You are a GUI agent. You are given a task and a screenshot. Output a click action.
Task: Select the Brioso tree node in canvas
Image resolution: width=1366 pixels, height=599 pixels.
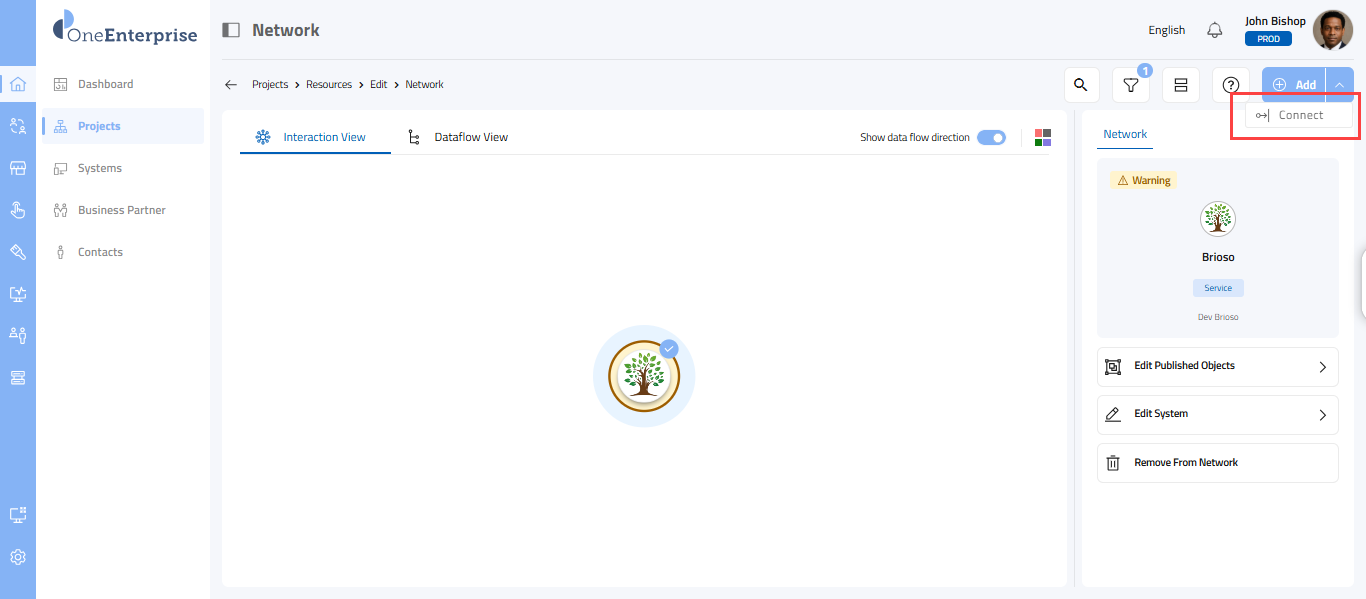pos(644,376)
